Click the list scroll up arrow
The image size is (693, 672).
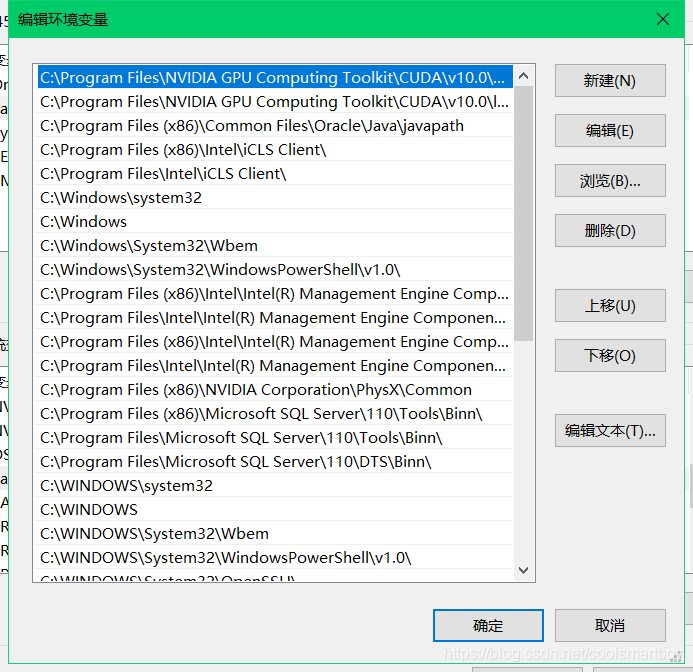coord(524,76)
